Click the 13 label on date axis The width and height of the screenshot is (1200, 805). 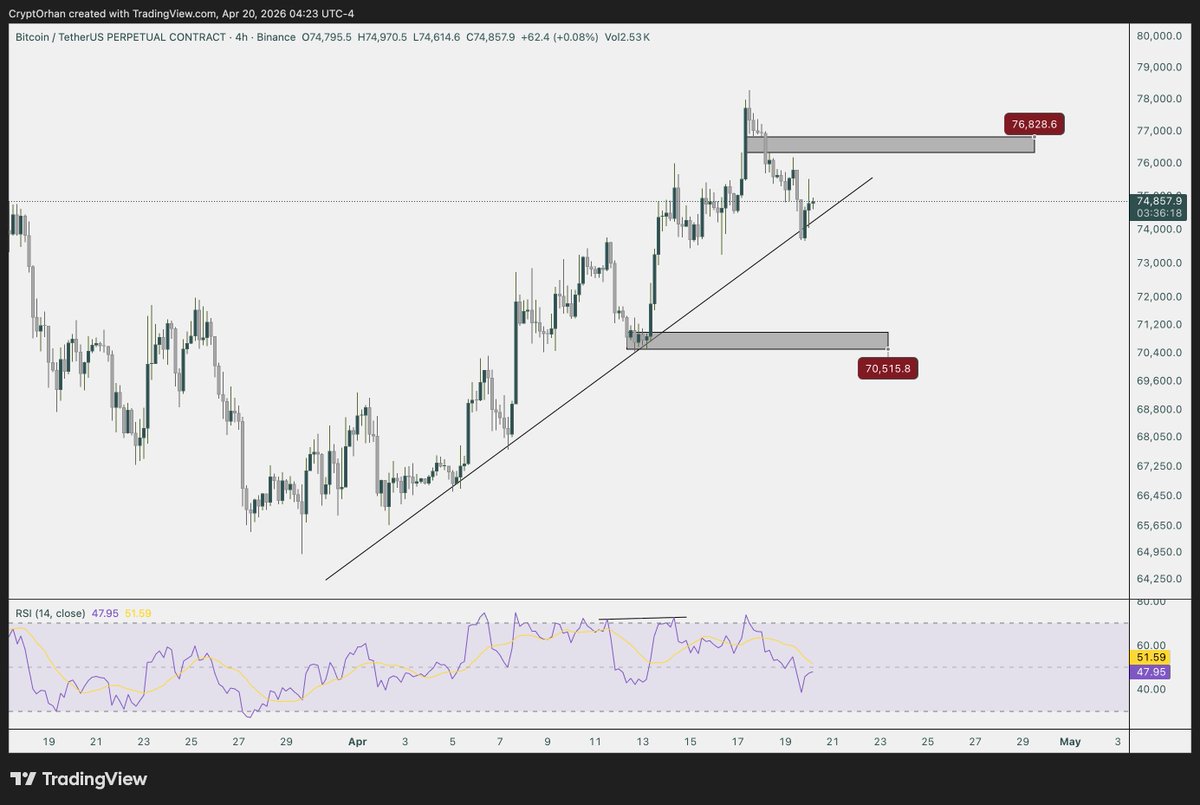tap(642, 742)
